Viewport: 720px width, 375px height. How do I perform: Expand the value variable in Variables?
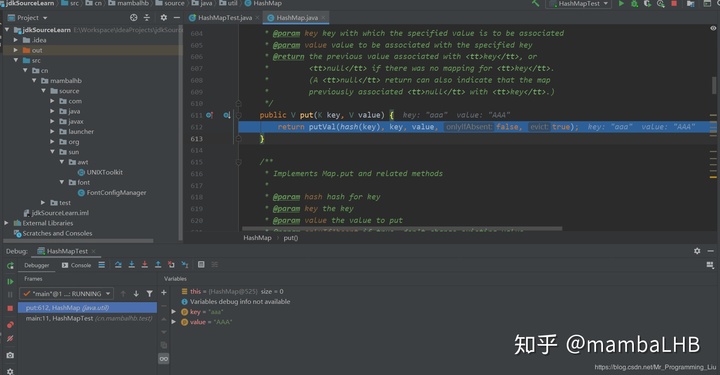174,322
